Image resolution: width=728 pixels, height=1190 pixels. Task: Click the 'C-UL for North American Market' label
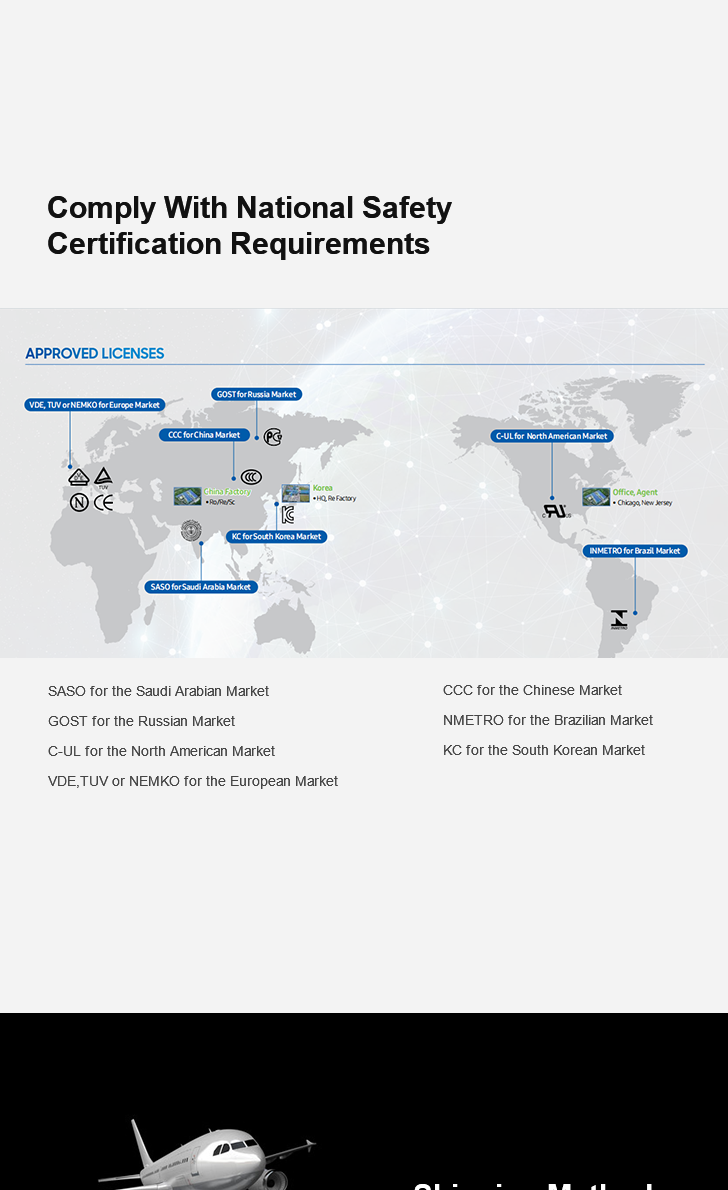tap(552, 436)
